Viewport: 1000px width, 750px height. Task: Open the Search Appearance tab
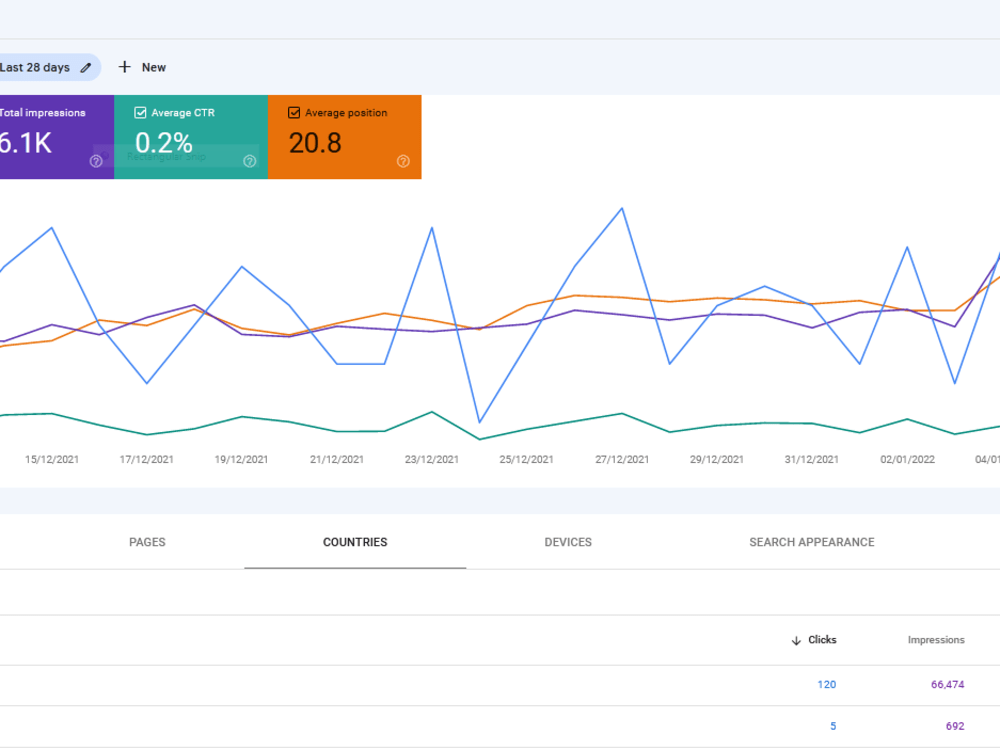pyautogui.click(x=812, y=542)
